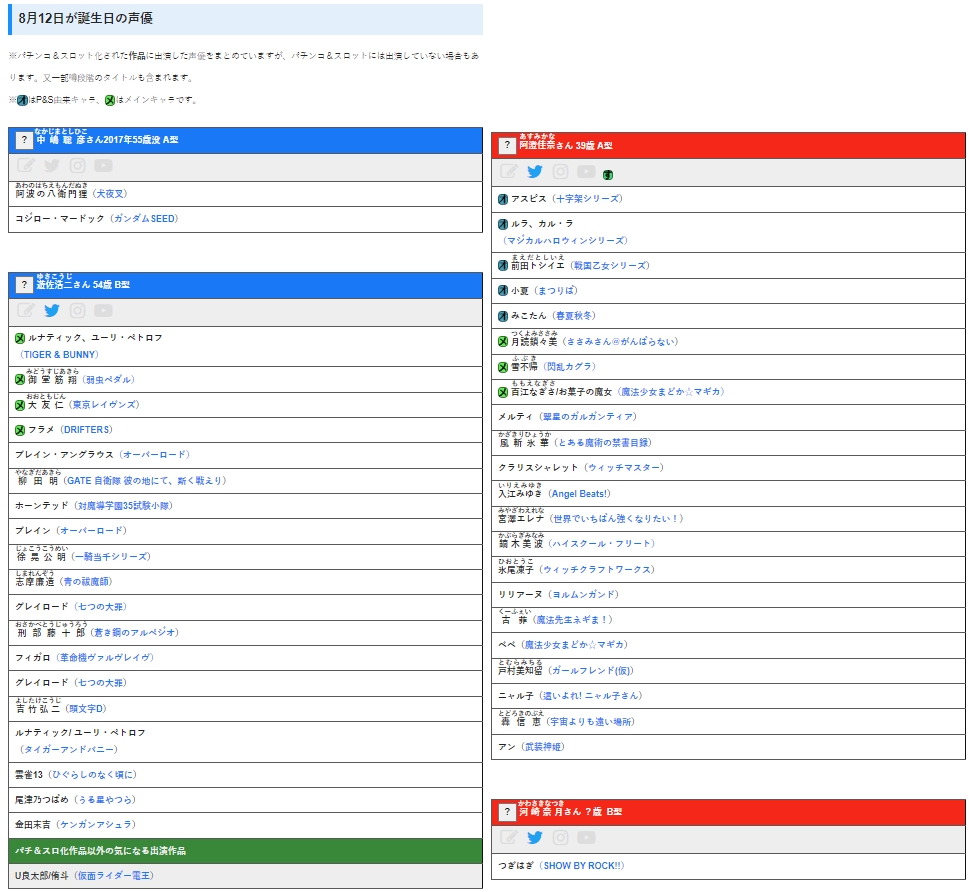This screenshot has width=969, height=892.
Task: Open the 閃乱カグラ link
Action: click(x=570, y=367)
